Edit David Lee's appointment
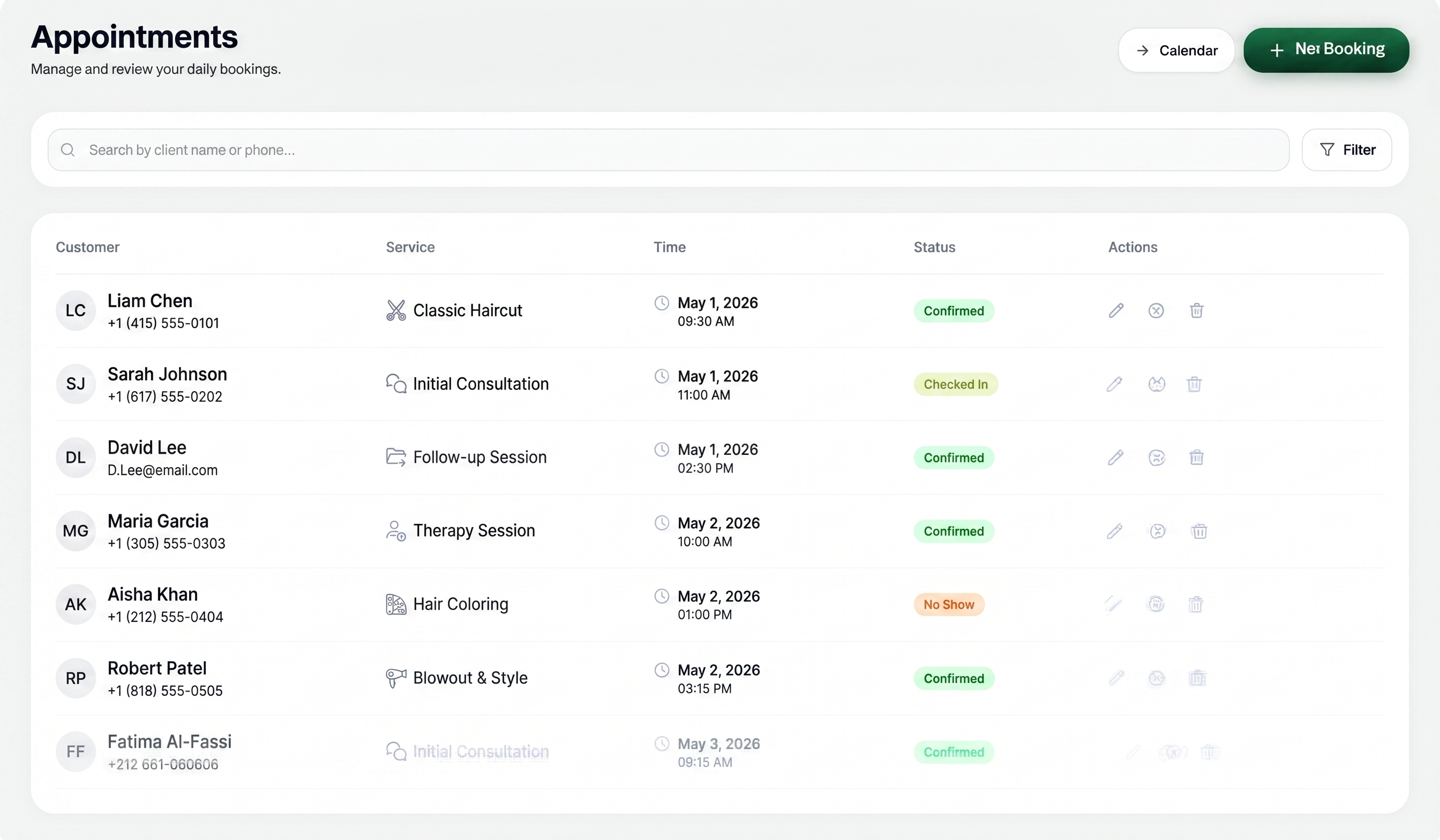This screenshot has width=1440, height=840. 1115,457
